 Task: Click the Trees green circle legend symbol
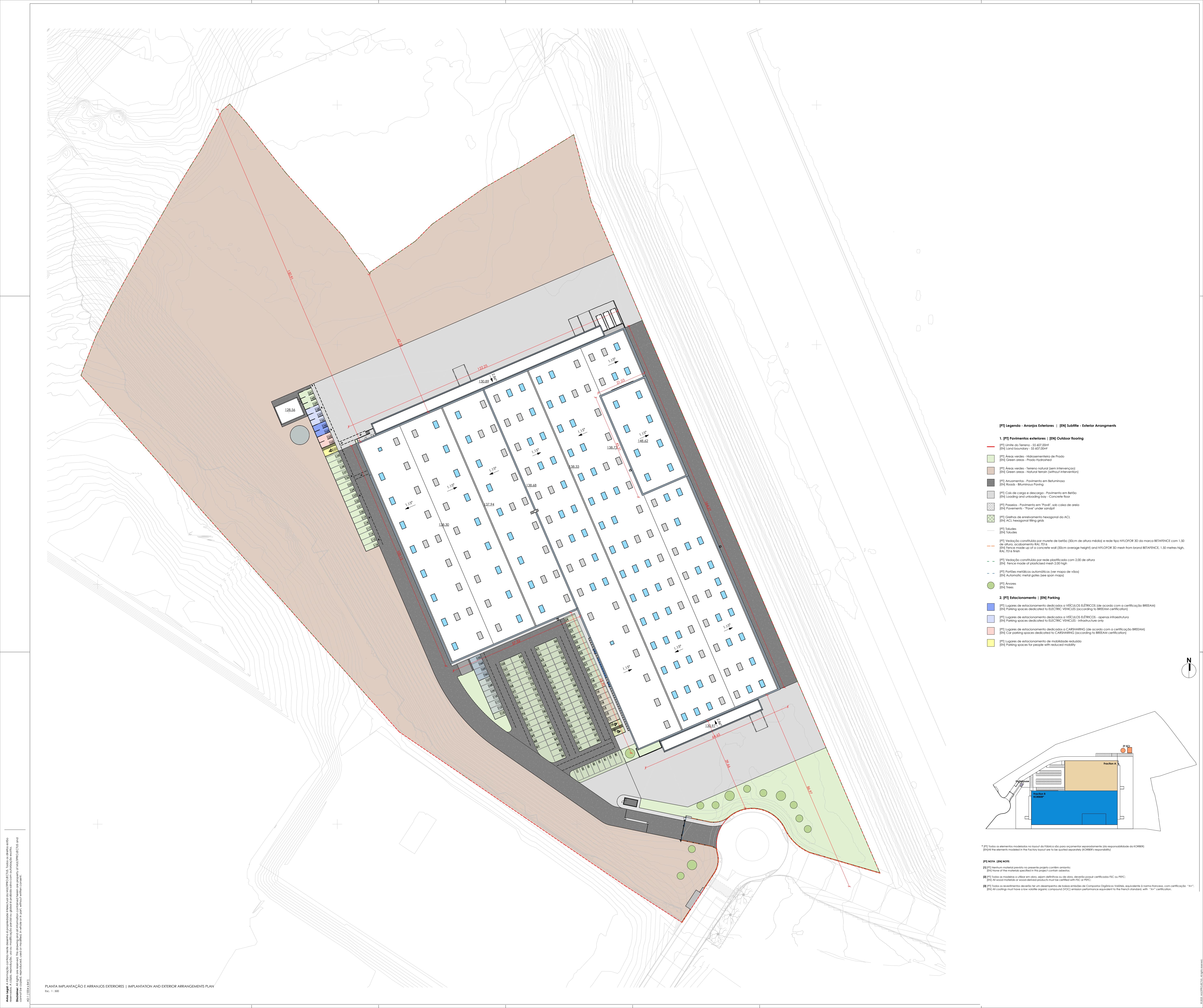[x=991, y=586]
